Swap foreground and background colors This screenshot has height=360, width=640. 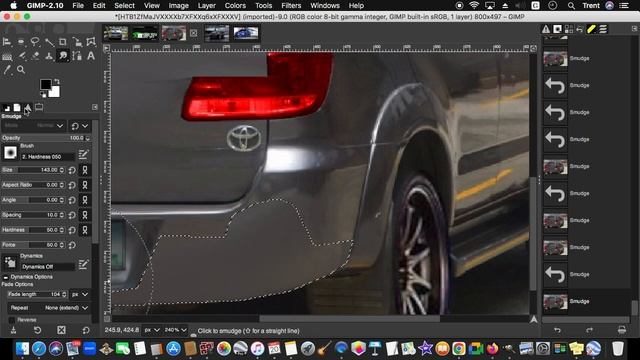coord(57,81)
